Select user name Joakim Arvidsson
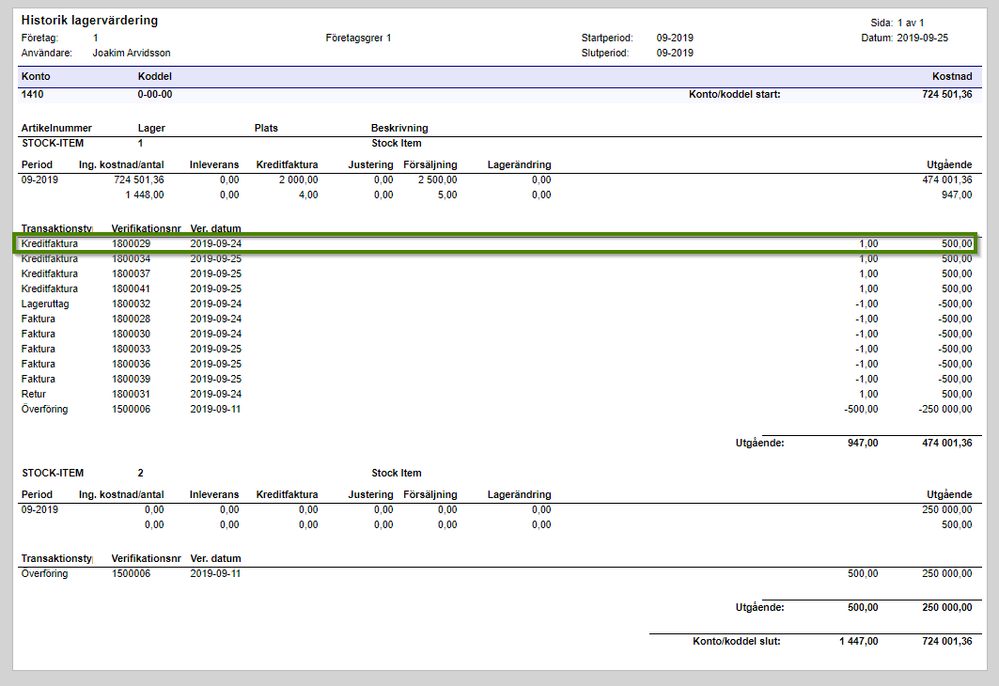The height and width of the screenshot is (686, 999). coord(131,53)
